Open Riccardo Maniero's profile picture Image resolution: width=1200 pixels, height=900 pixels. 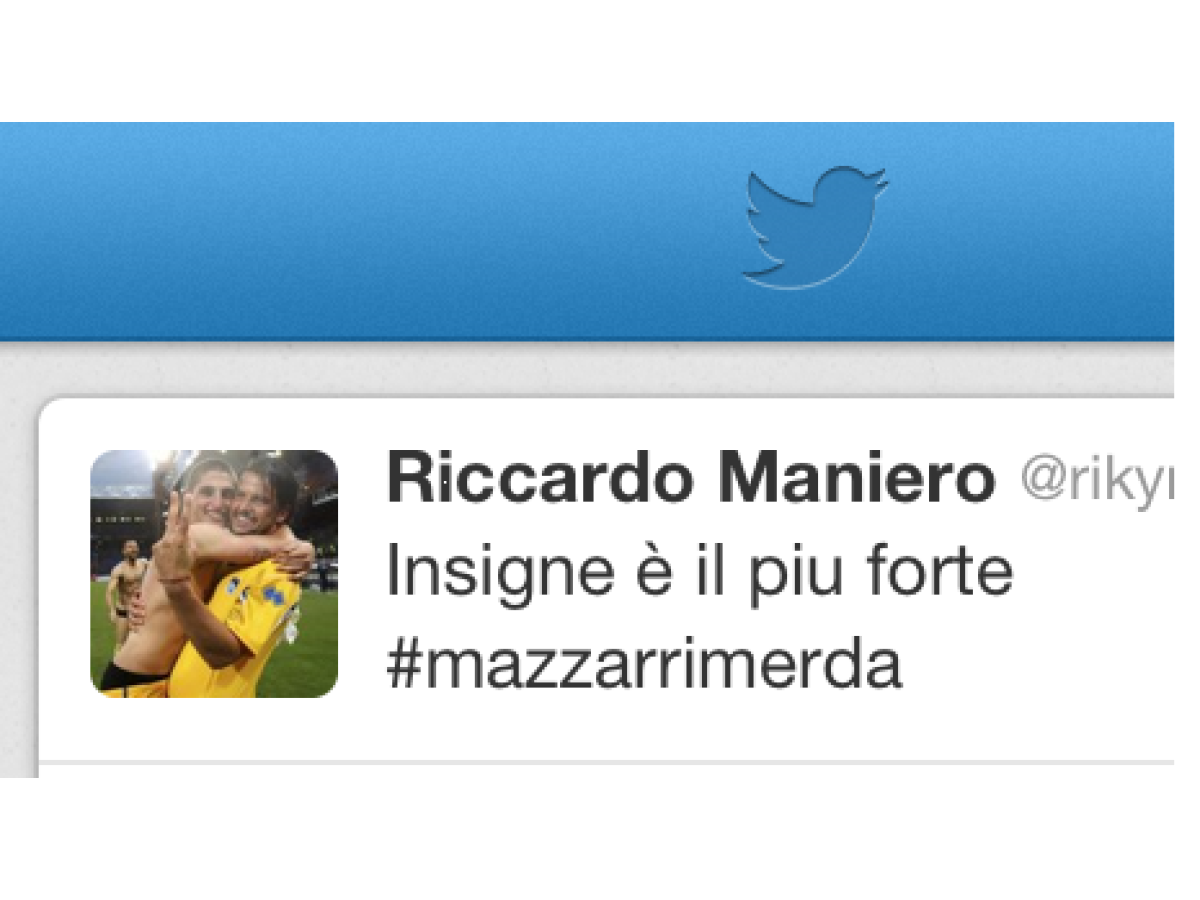coord(214,573)
